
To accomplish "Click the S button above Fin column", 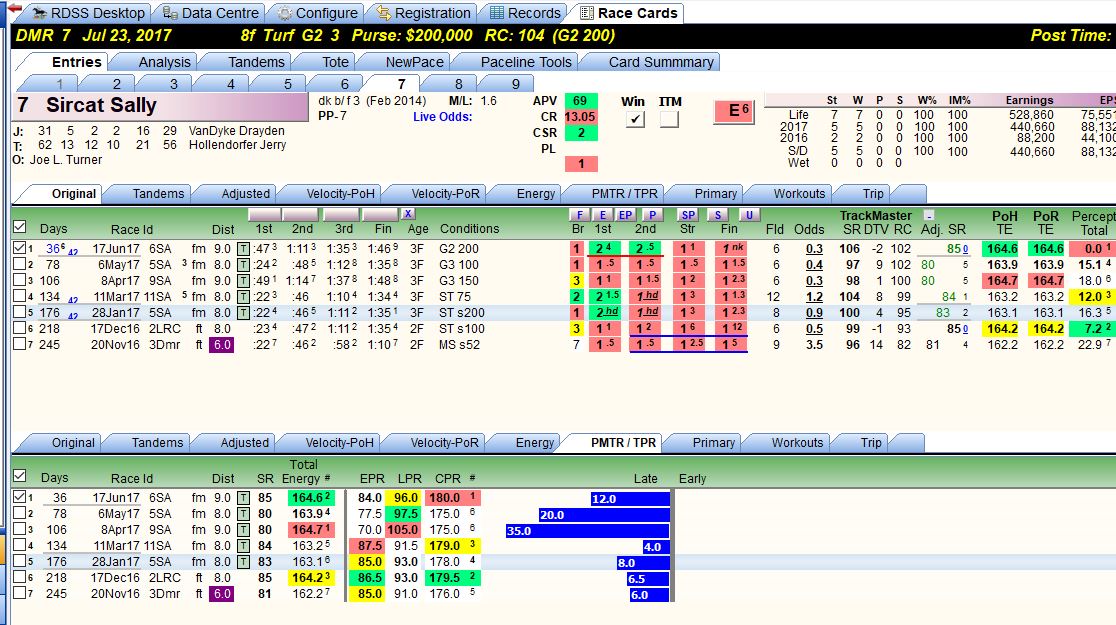I will (718, 215).
